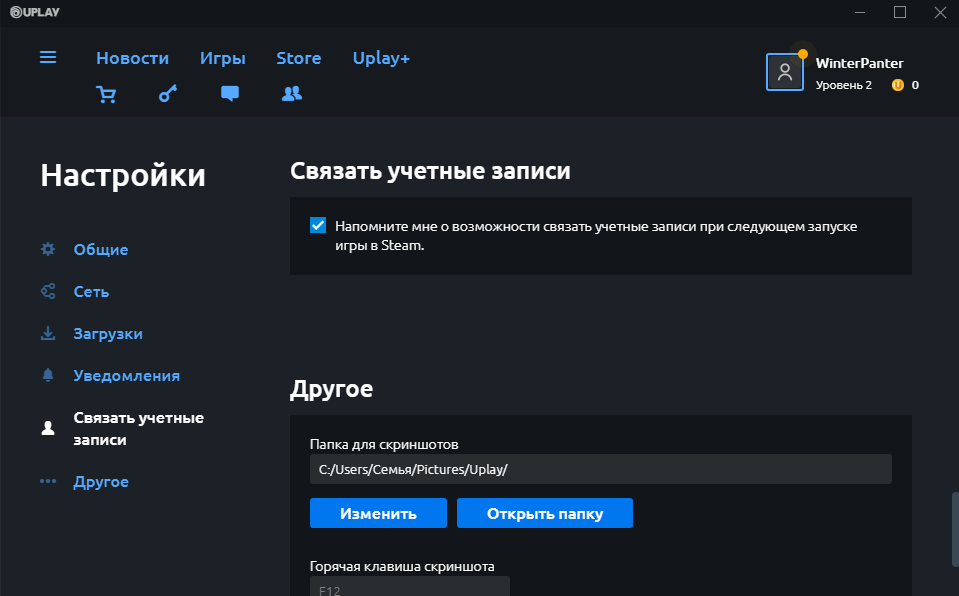Click the three-dots icon beside Другое

48,482
